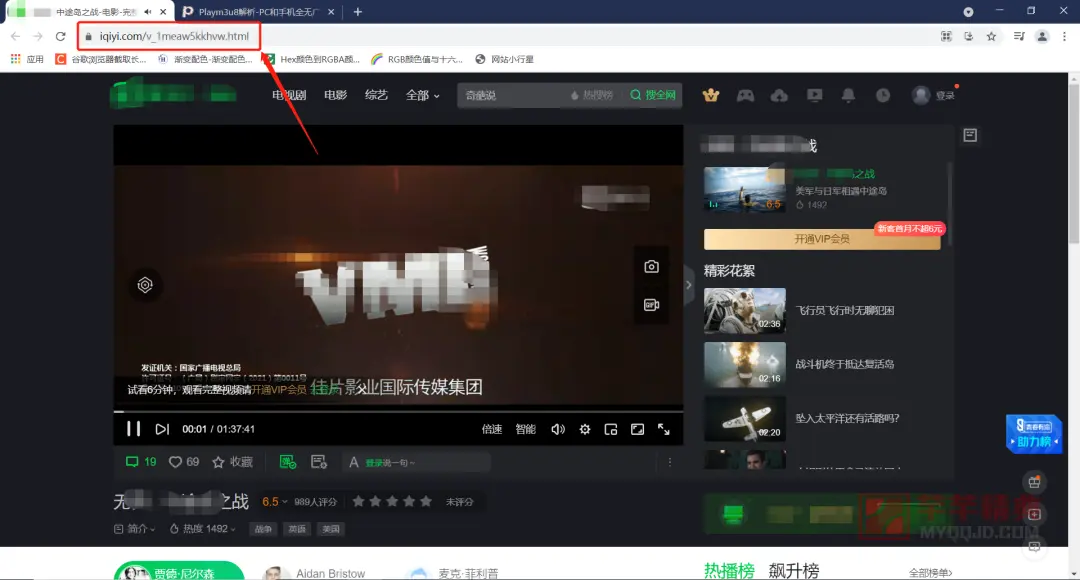Open the 助力榜 floating badge
This screenshot has width=1080, height=580.
pos(1034,434)
